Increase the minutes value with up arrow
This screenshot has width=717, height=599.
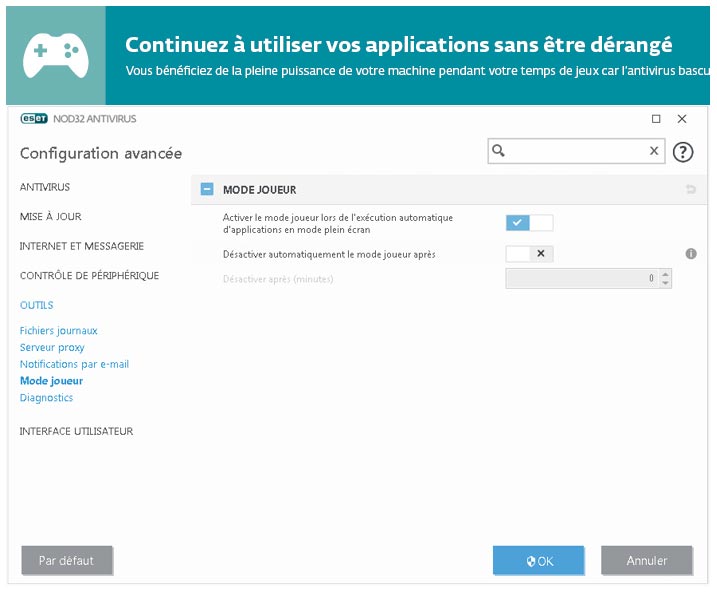coord(666,274)
